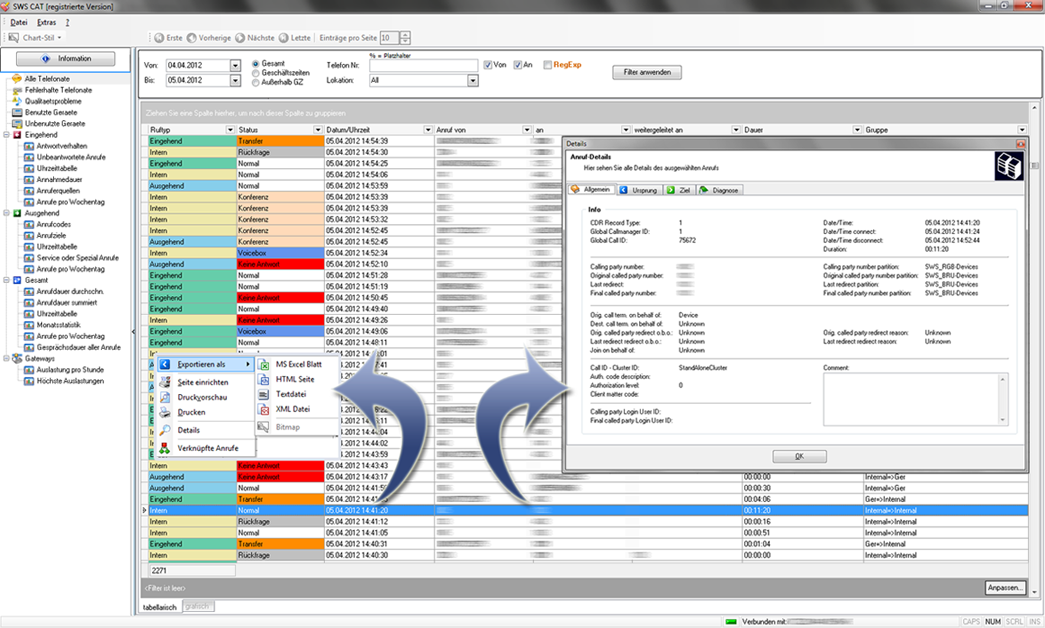Open the Exportieren als submenu
This screenshot has height=628, width=1045.
coord(206,364)
